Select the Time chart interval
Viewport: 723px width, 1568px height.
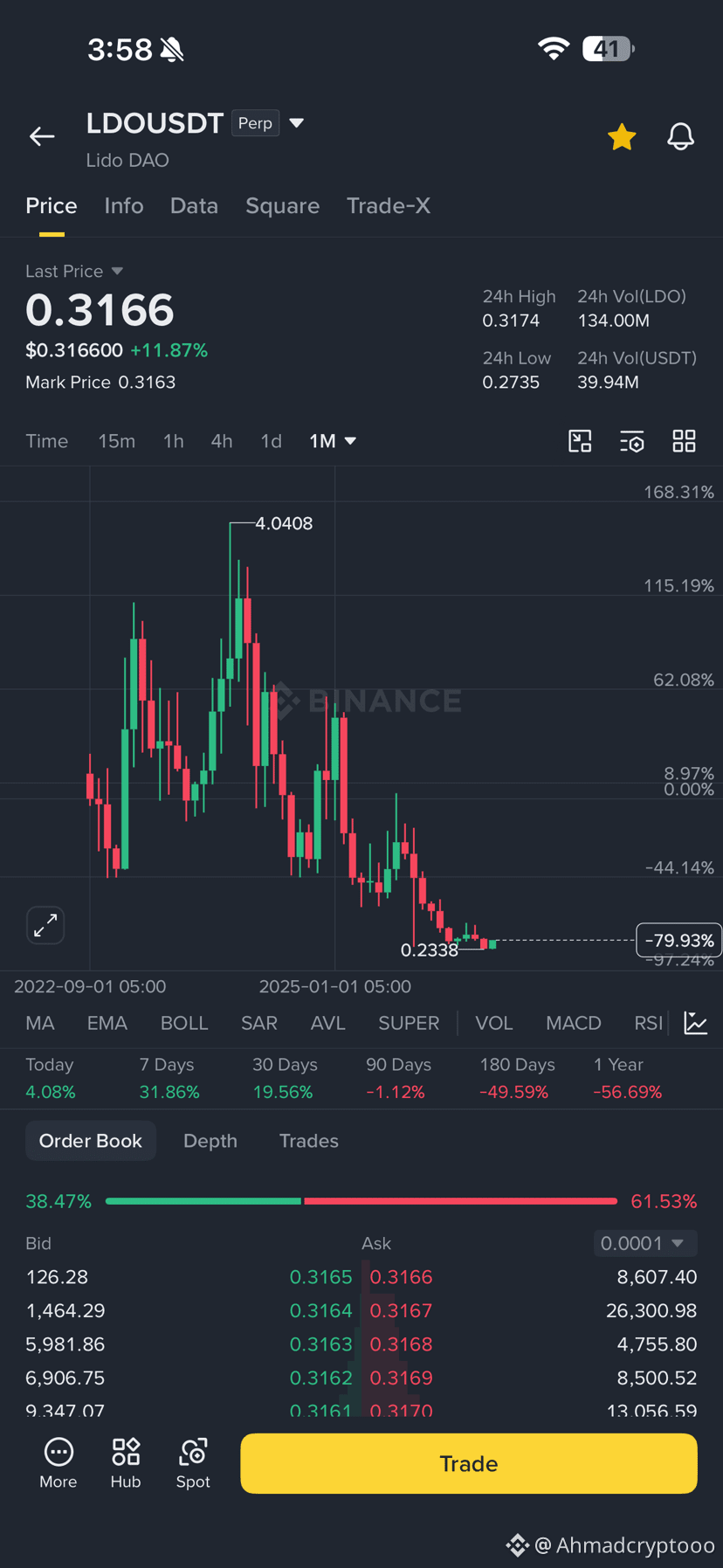pos(47,441)
